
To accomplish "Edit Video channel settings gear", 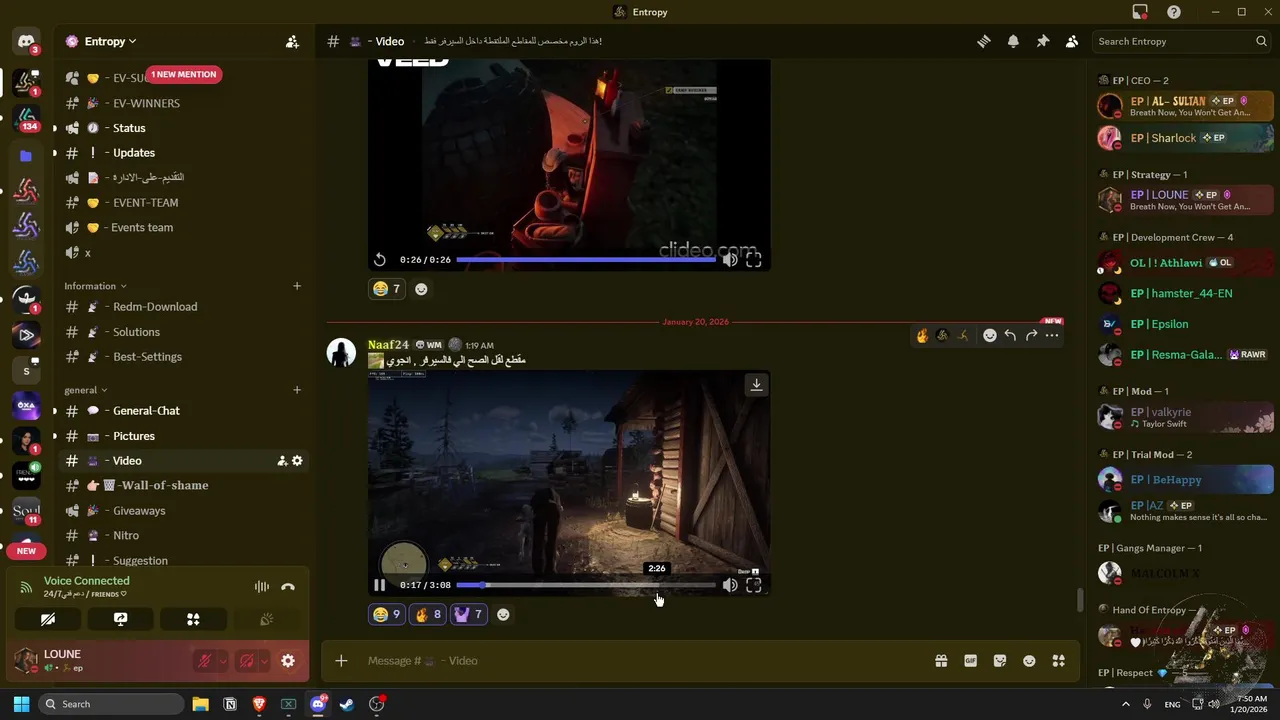I will (x=297, y=461).
